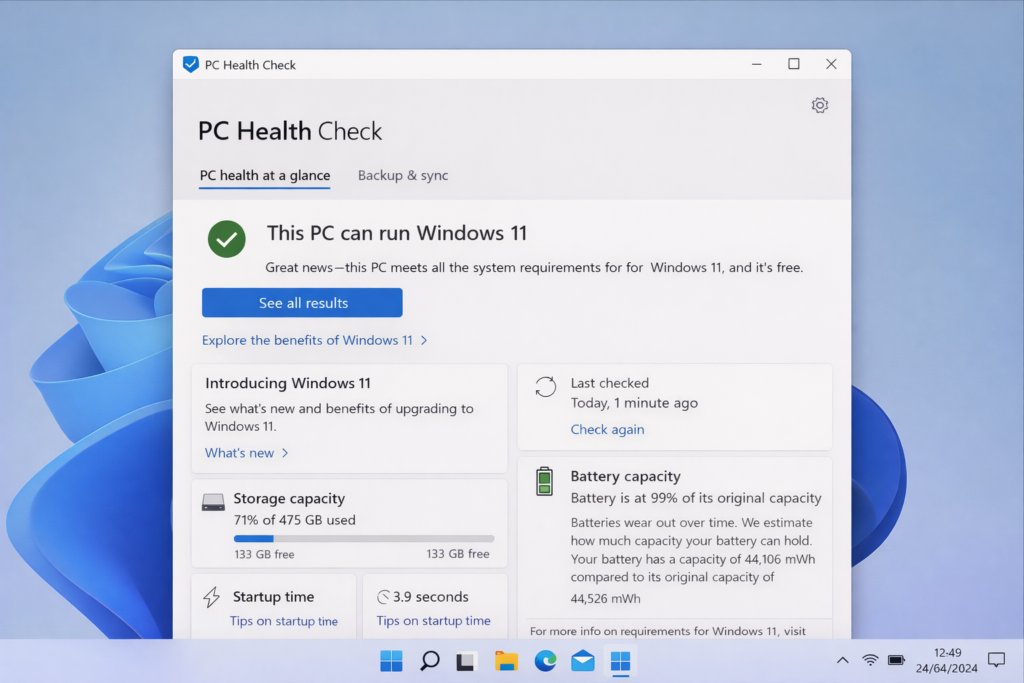This screenshot has width=1024, height=683.
Task: Click the See all results button
Action: 301,302
